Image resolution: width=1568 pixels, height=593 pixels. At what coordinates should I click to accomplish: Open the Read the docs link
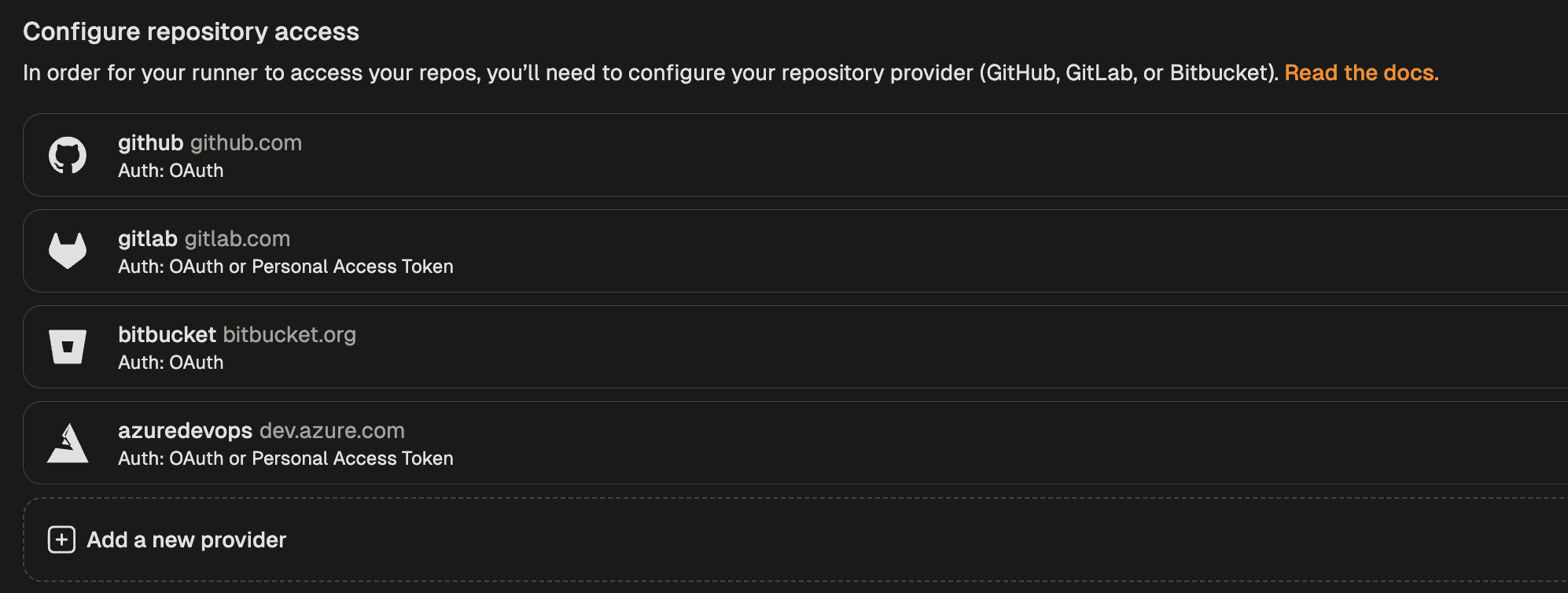point(1361,73)
